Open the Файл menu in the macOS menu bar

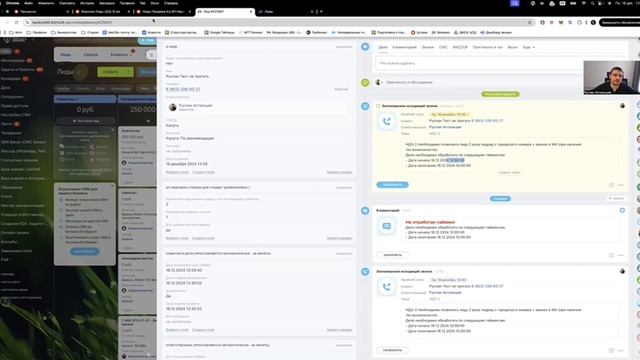tap(29, 3)
